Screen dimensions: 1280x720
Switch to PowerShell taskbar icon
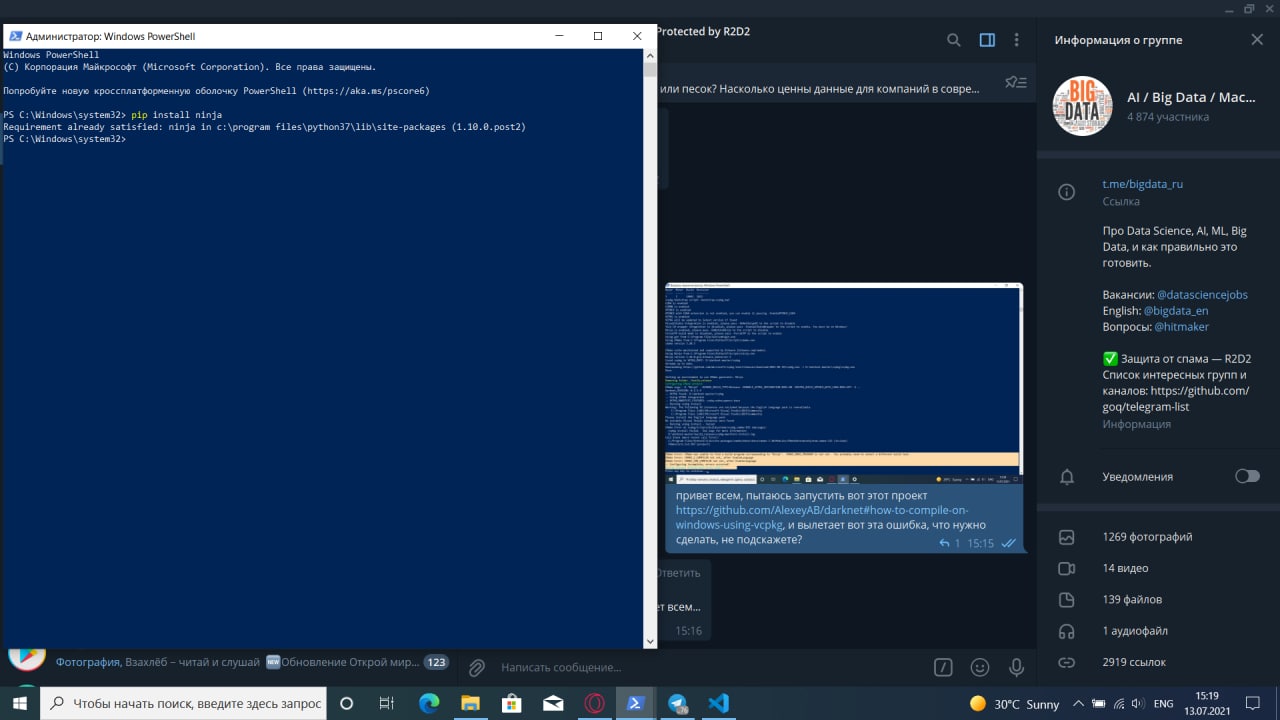point(635,703)
